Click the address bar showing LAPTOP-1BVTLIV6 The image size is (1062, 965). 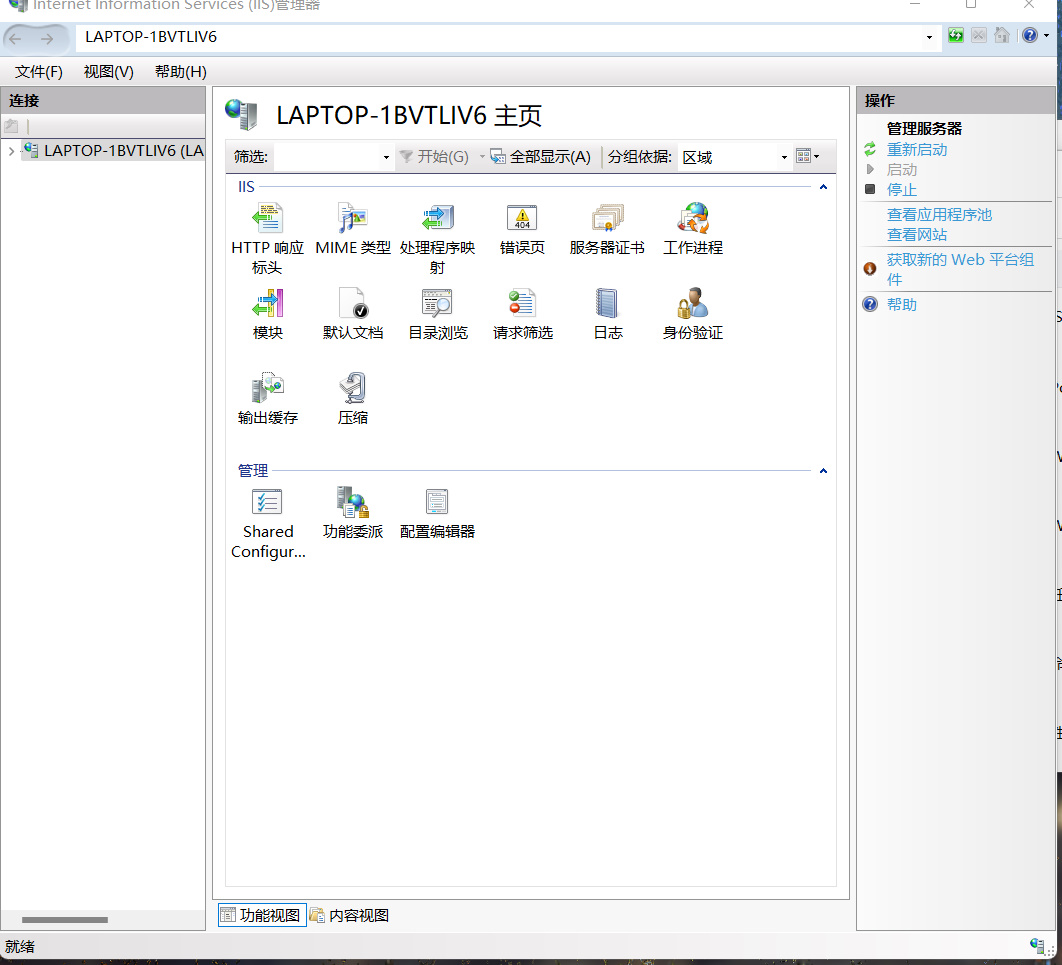(500, 37)
